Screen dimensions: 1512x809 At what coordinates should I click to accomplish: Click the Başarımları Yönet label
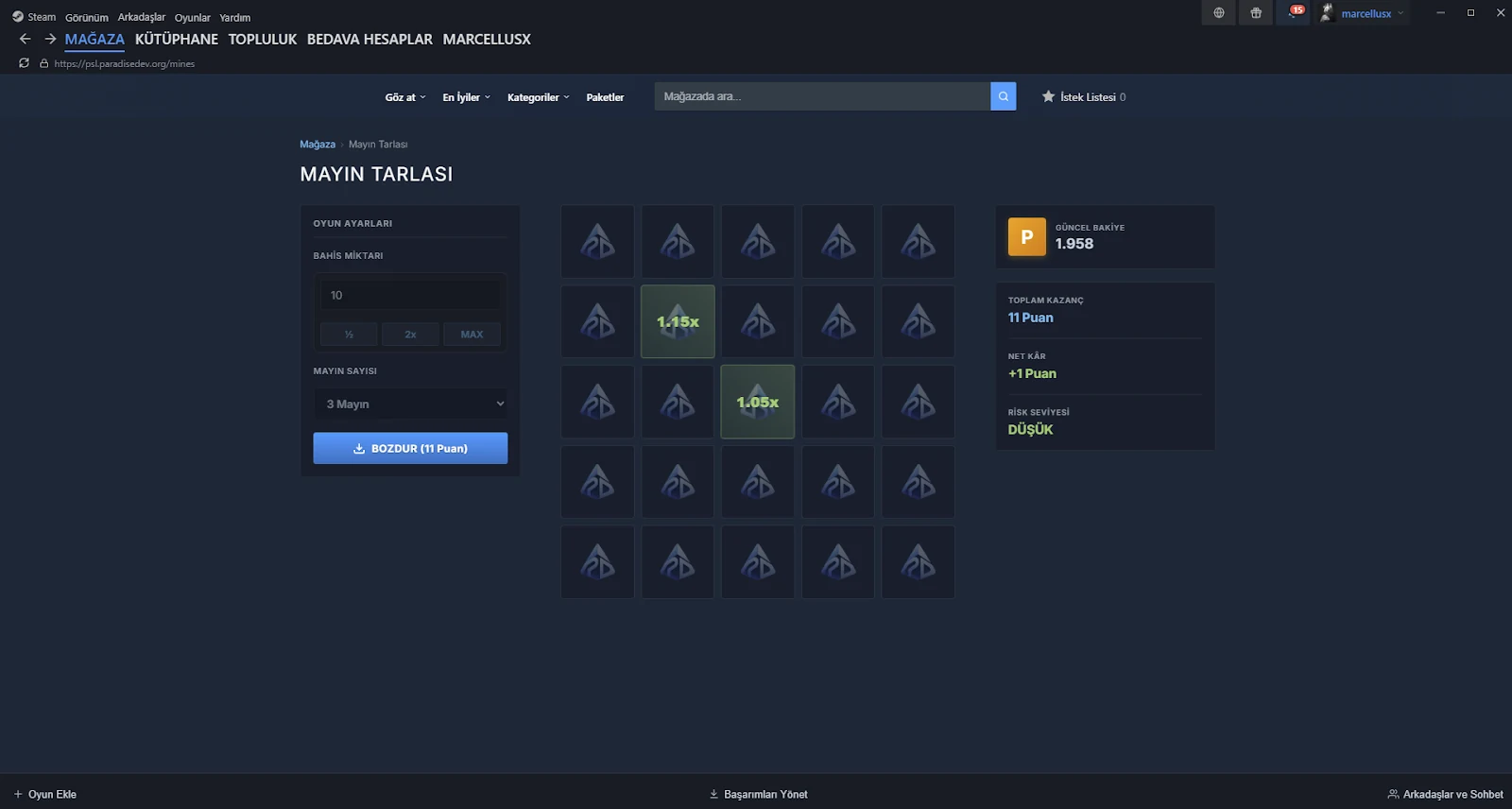coord(765,794)
